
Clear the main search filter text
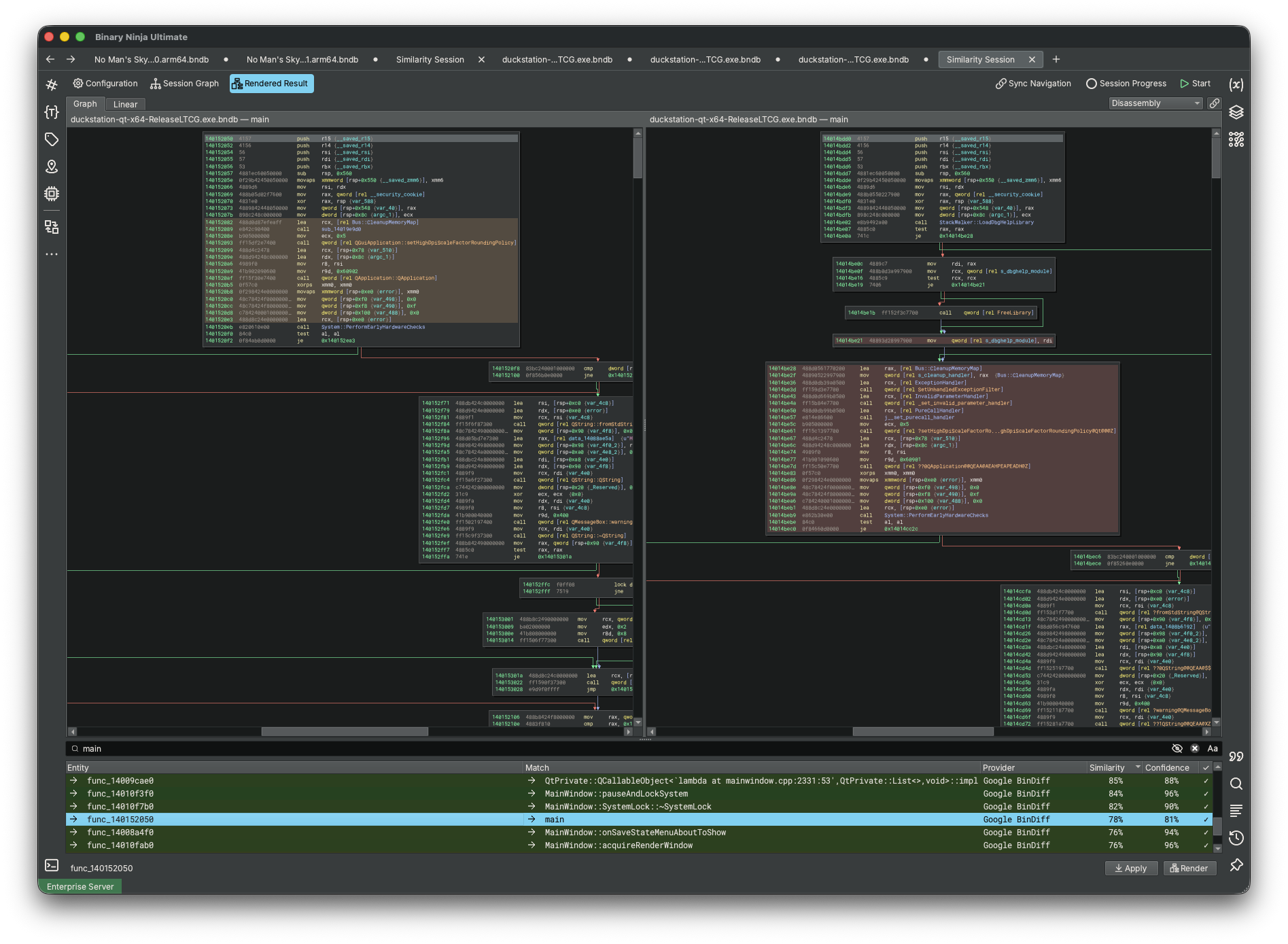click(1195, 748)
